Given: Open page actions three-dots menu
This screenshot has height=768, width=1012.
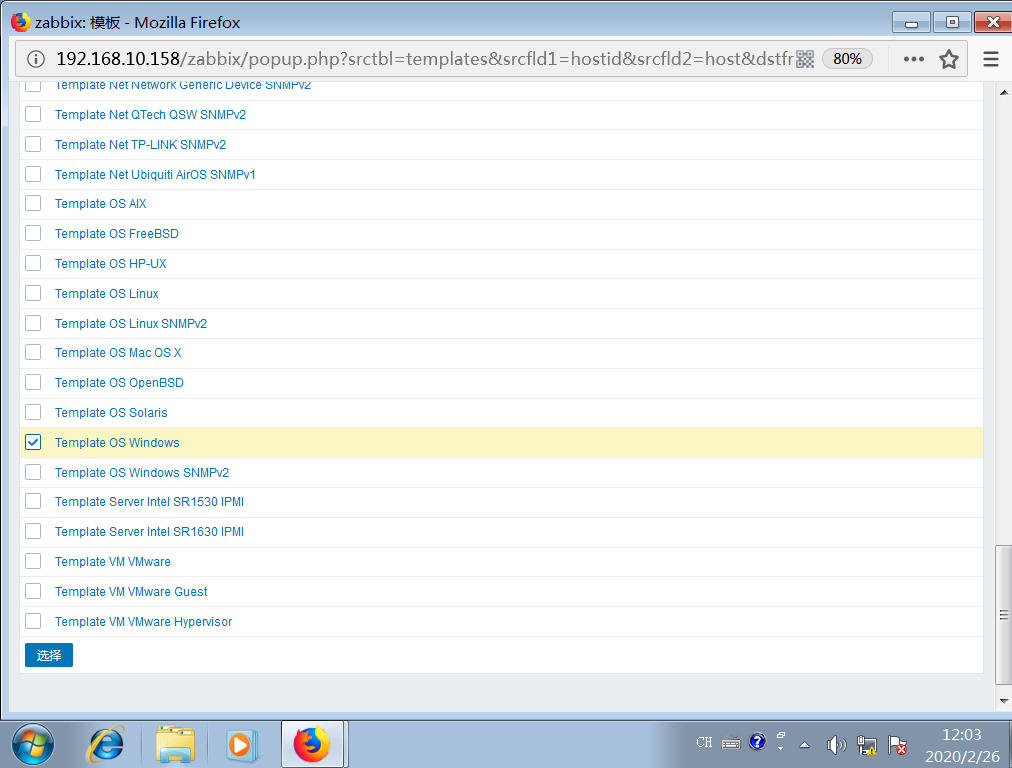Looking at the screenshot, I should pos(913,59).
